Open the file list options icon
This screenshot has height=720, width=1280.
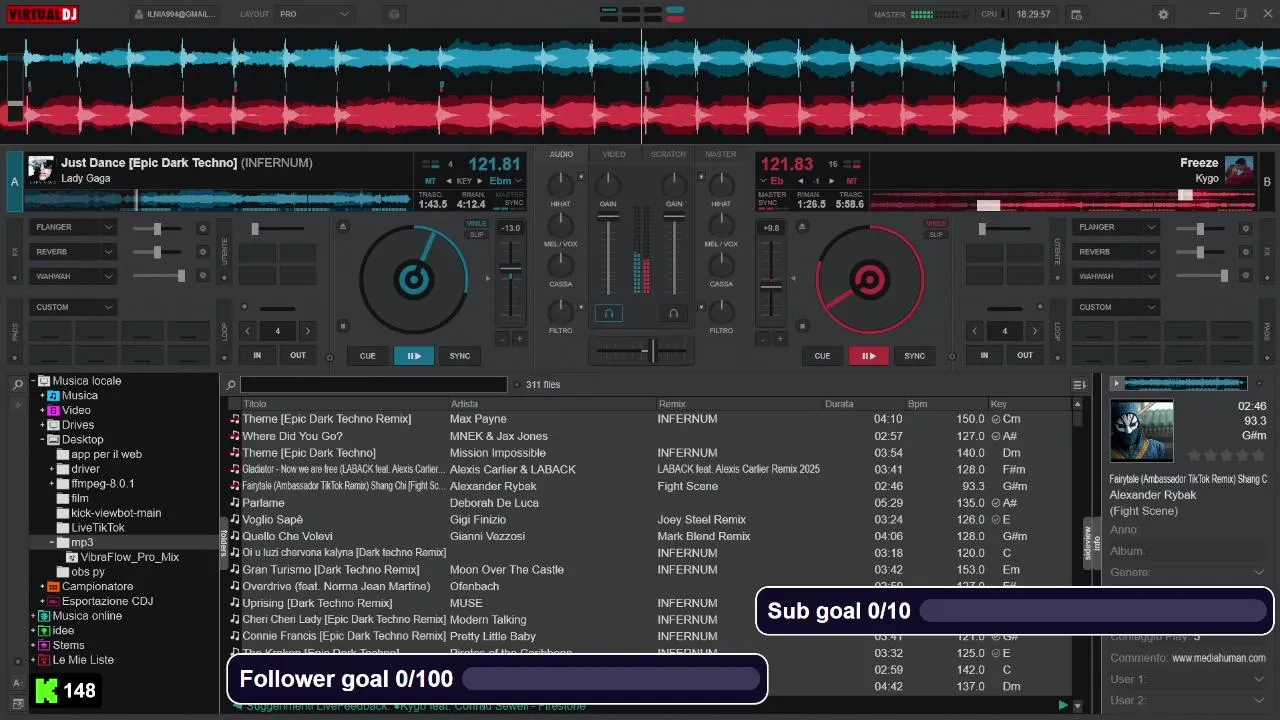(x=1079, y=385)
